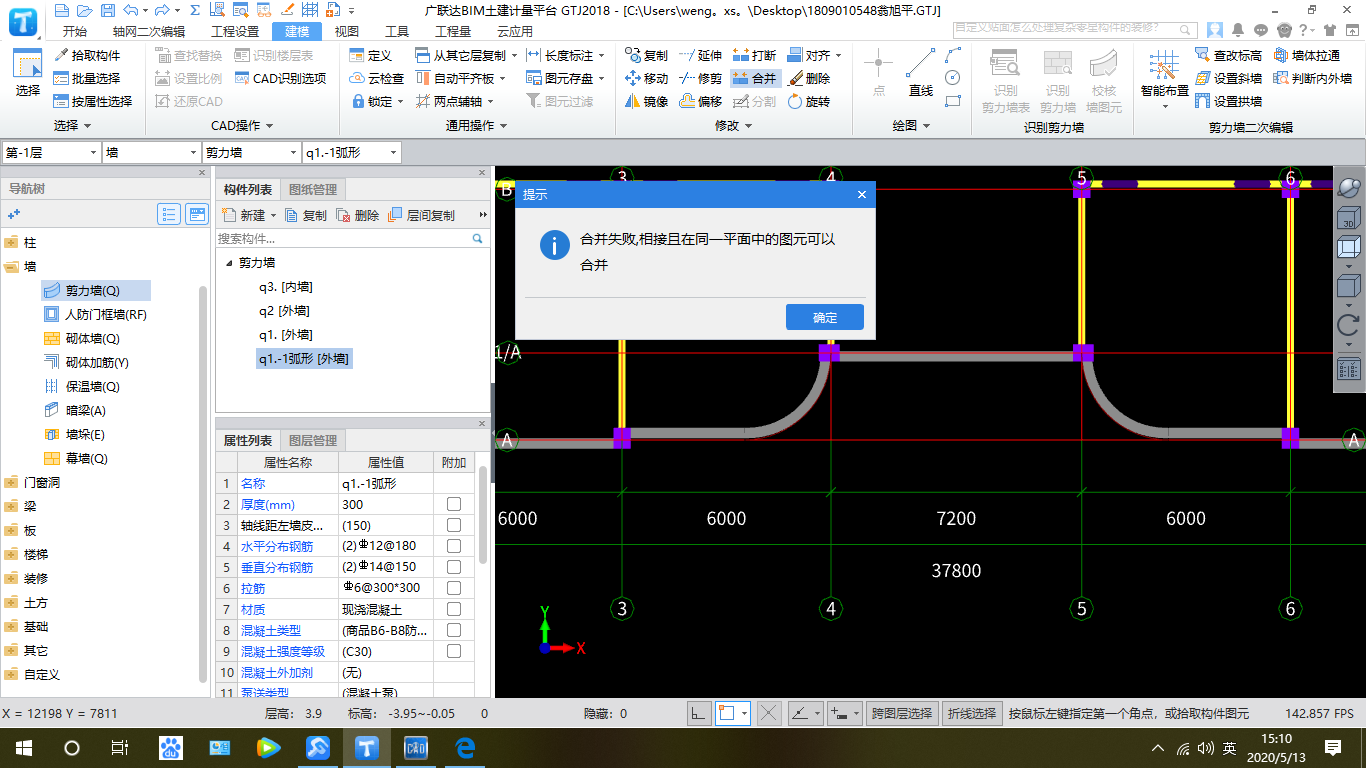Image resolution: width=1366 pixels, height=768 pixels.
Task: Tick 附加 checkbox for 拉筋 row
Action: 454,588
